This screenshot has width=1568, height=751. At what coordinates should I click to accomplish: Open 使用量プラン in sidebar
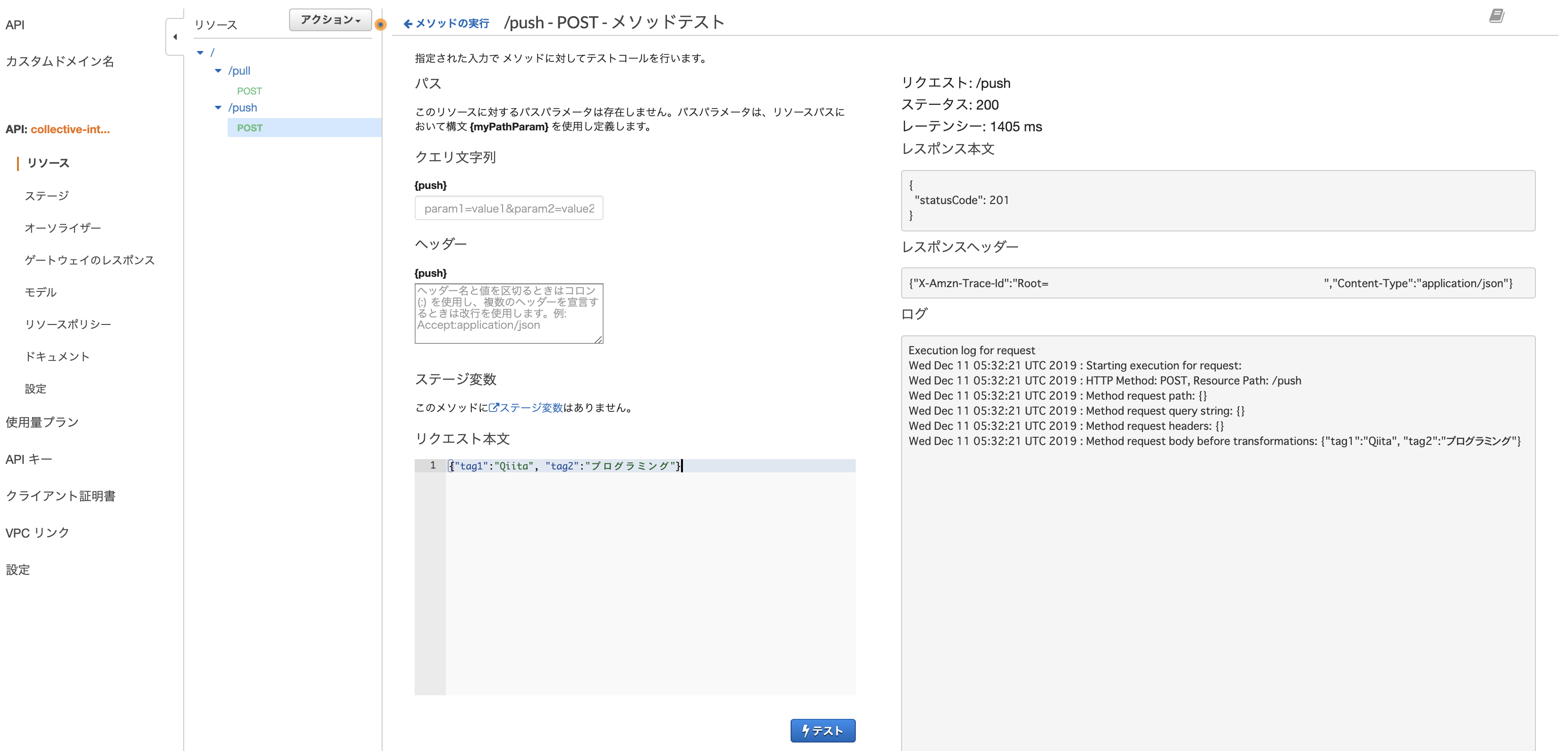[x=42, y=423]
